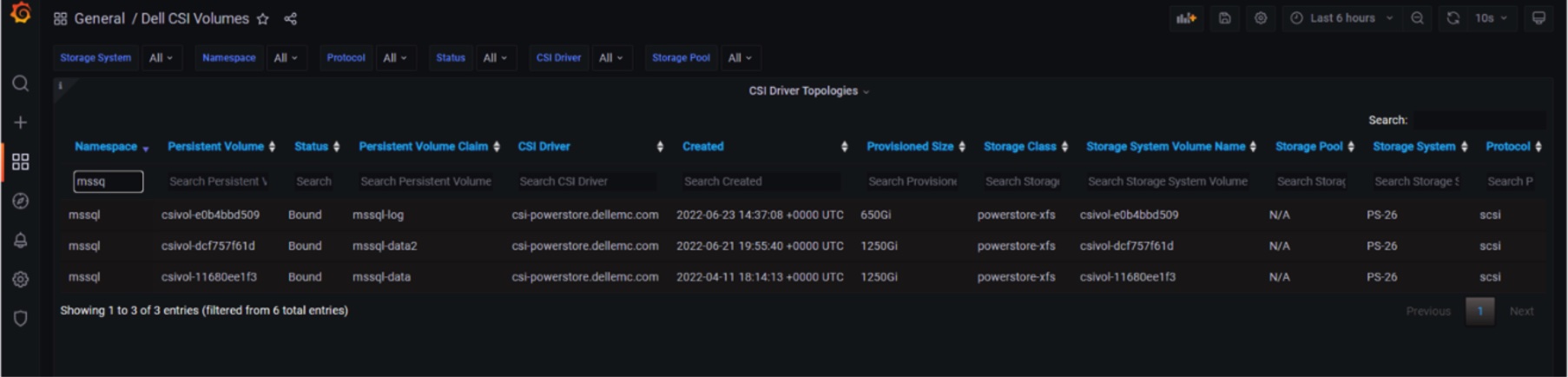Focus the Search CSI Driver field

[x=586, y=182]
